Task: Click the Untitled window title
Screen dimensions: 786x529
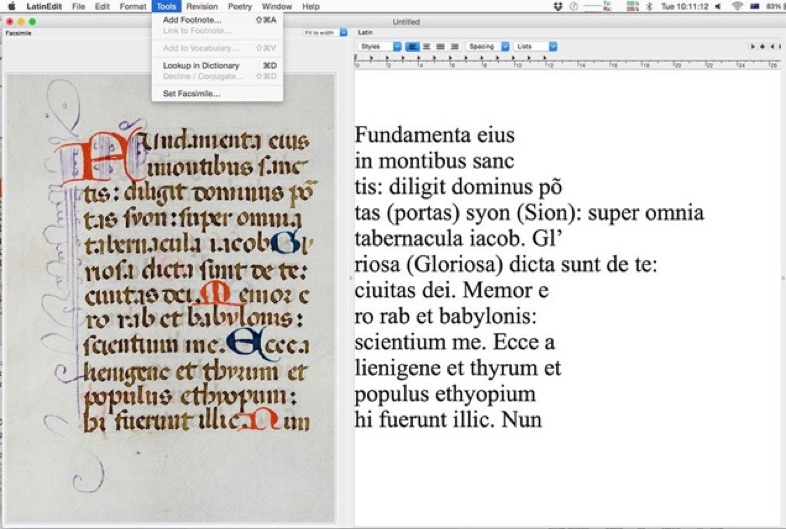Action: pyautogui.click(x=406, y=22)
